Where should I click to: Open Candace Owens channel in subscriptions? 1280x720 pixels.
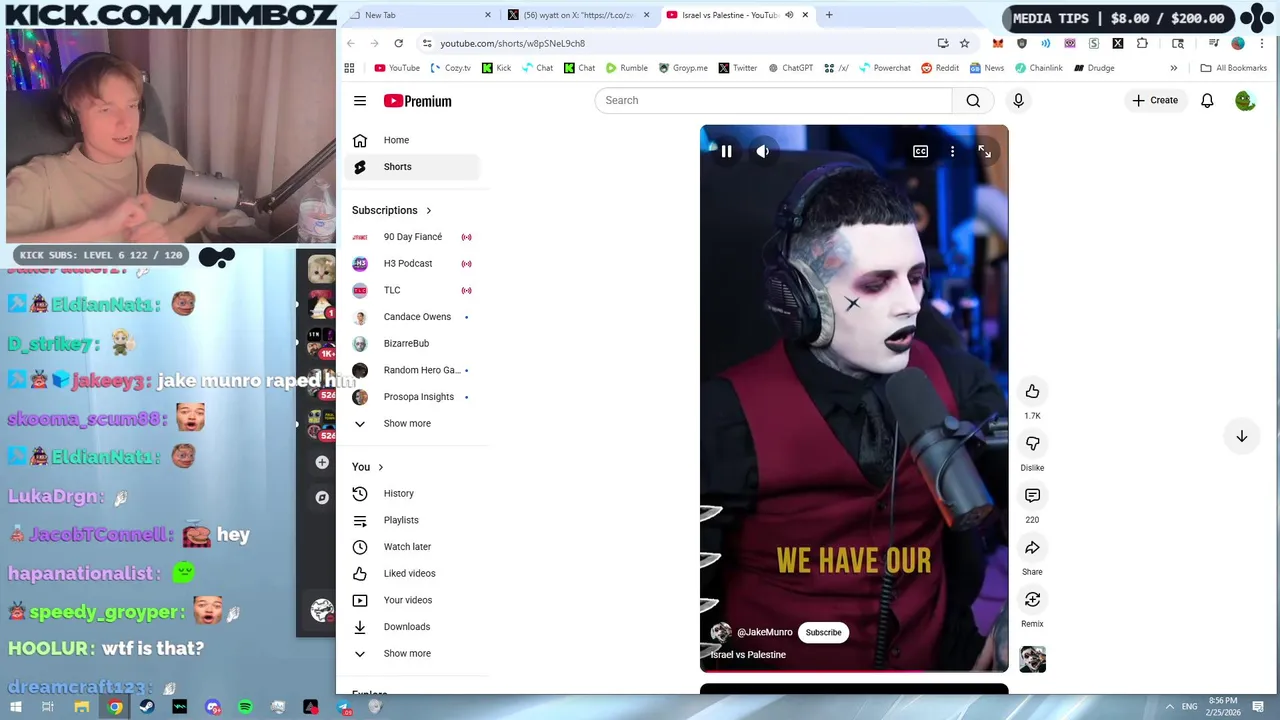point(412,317)
